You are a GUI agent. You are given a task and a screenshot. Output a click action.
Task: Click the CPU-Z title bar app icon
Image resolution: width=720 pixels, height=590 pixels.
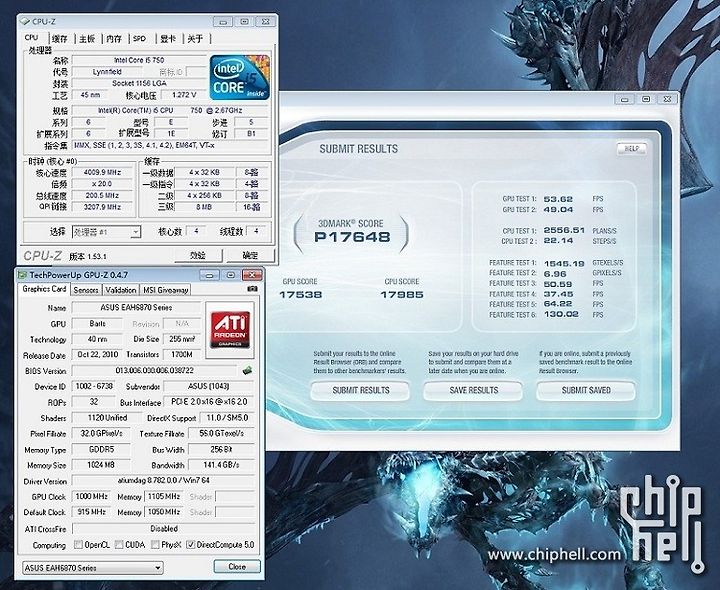26,22
